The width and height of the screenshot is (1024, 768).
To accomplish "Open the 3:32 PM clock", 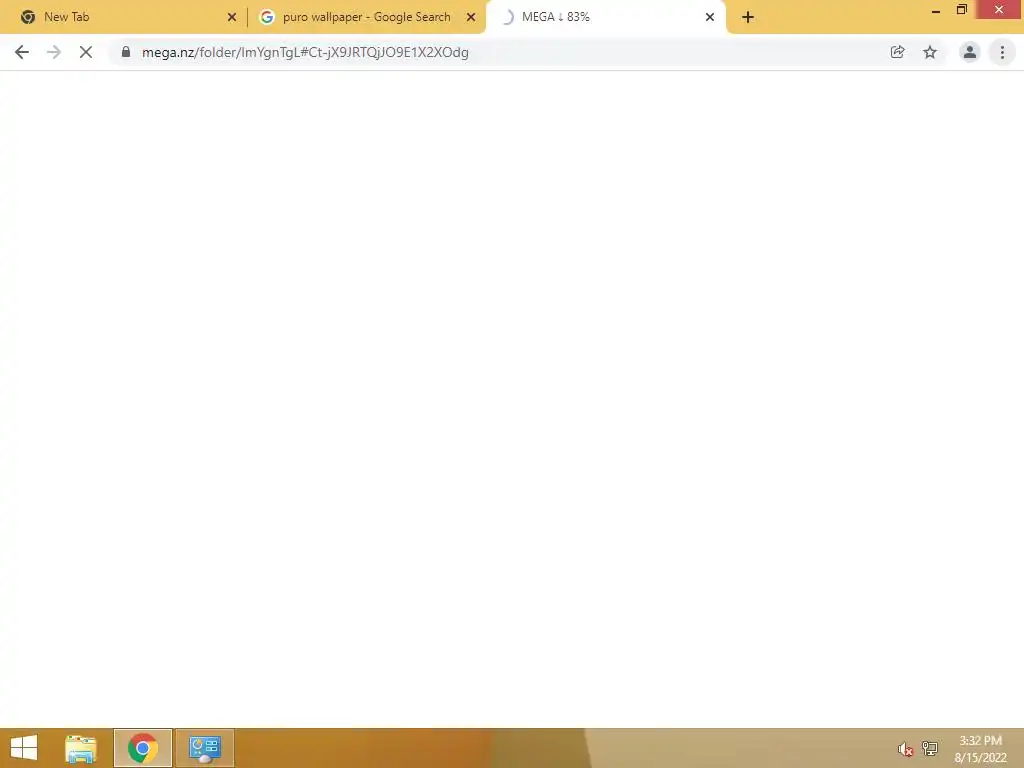I will (980, 749).
